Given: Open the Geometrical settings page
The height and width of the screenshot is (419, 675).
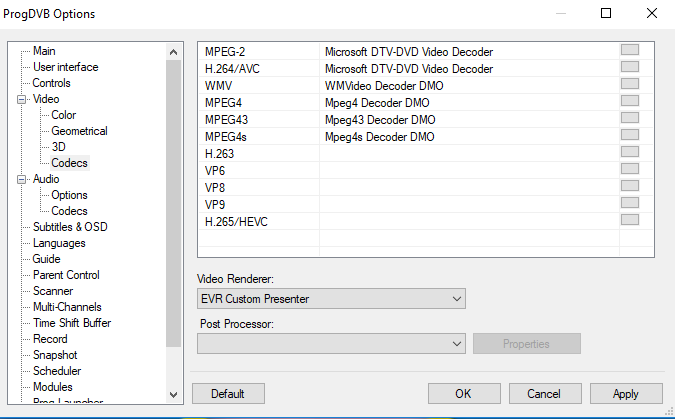Looking at the screenshot, I should pyautogui.click(x=79, y=131).
